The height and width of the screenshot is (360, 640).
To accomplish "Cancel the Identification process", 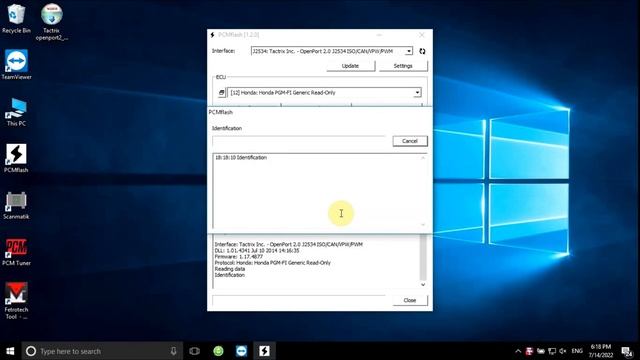I will (410, 141).
